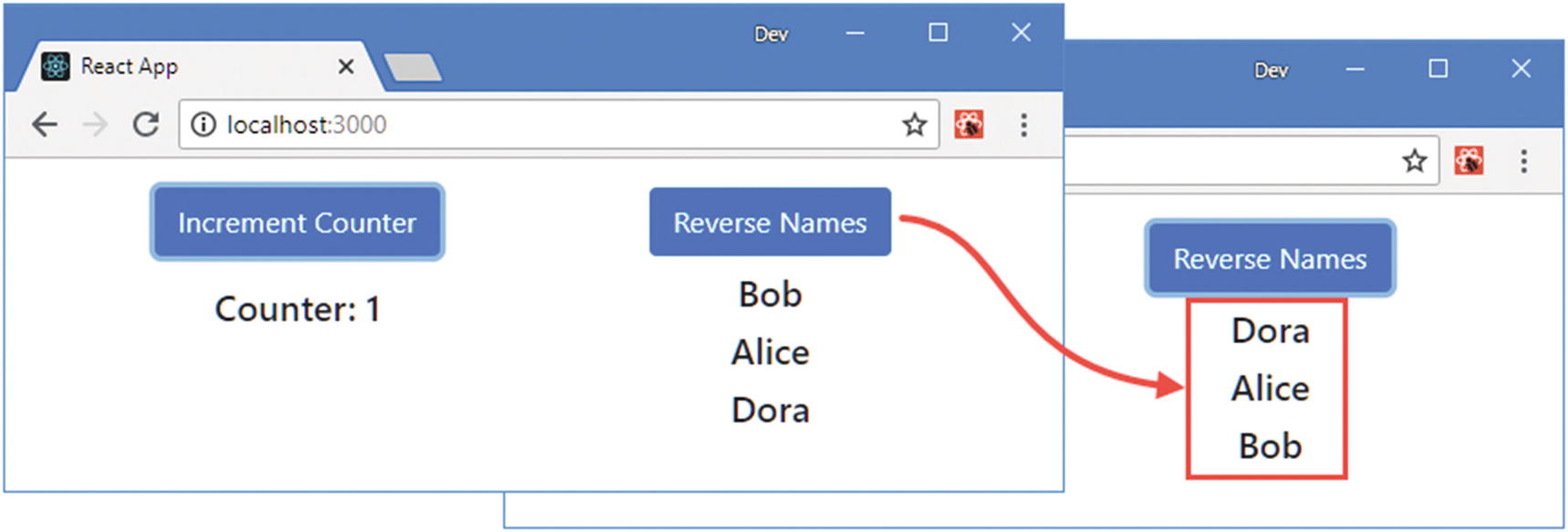Maximize the rear browser window

pos(1438,69)
